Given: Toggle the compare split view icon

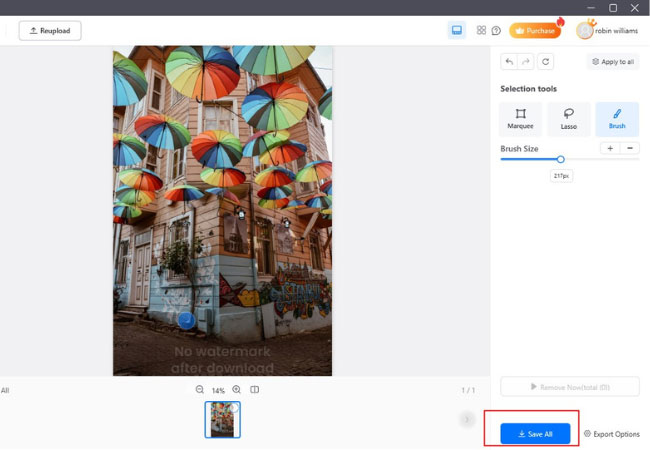Looking at the screenshot, I should pos(255,390).
